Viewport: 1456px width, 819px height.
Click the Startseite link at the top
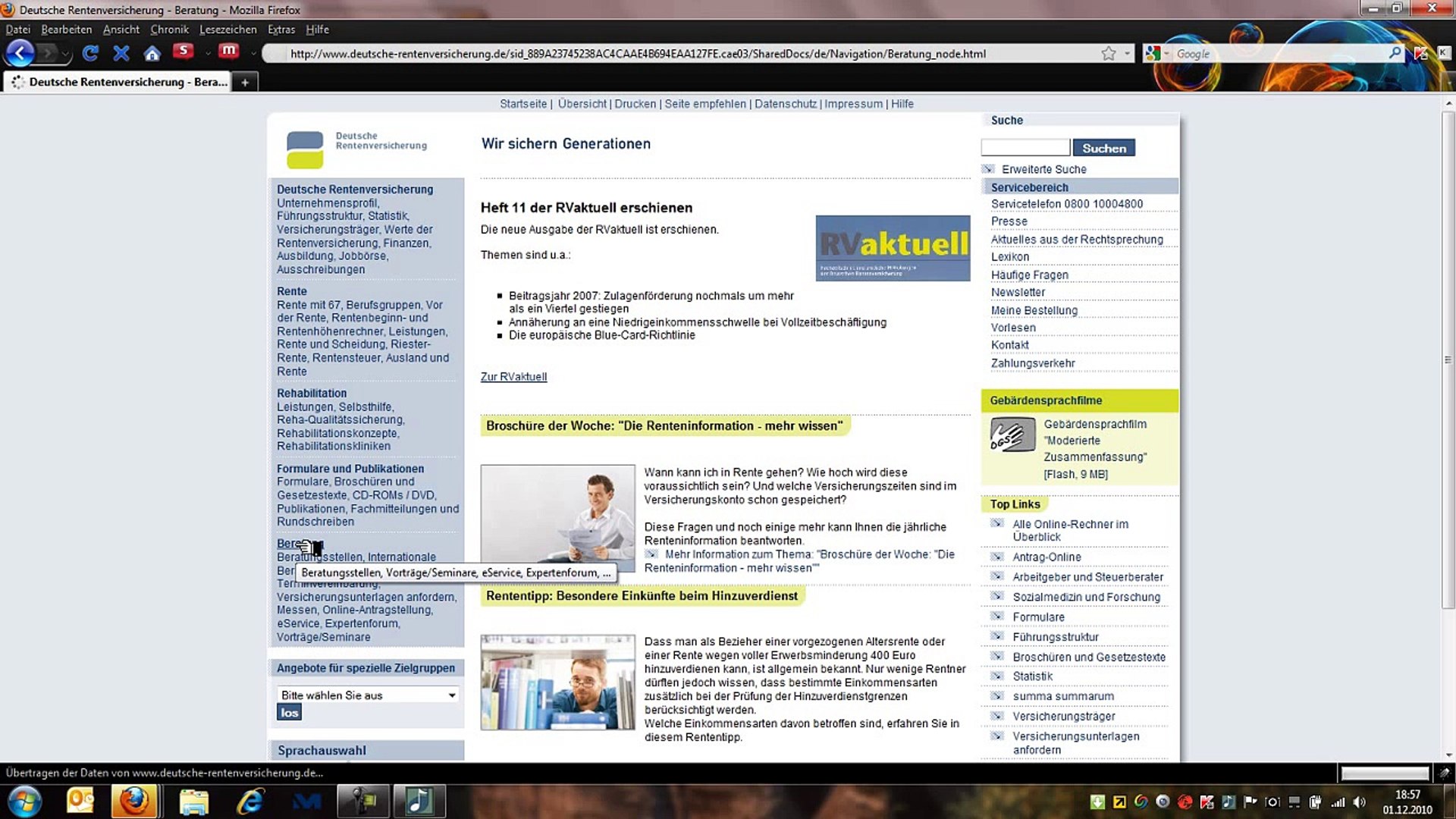(x=523, y=104)
